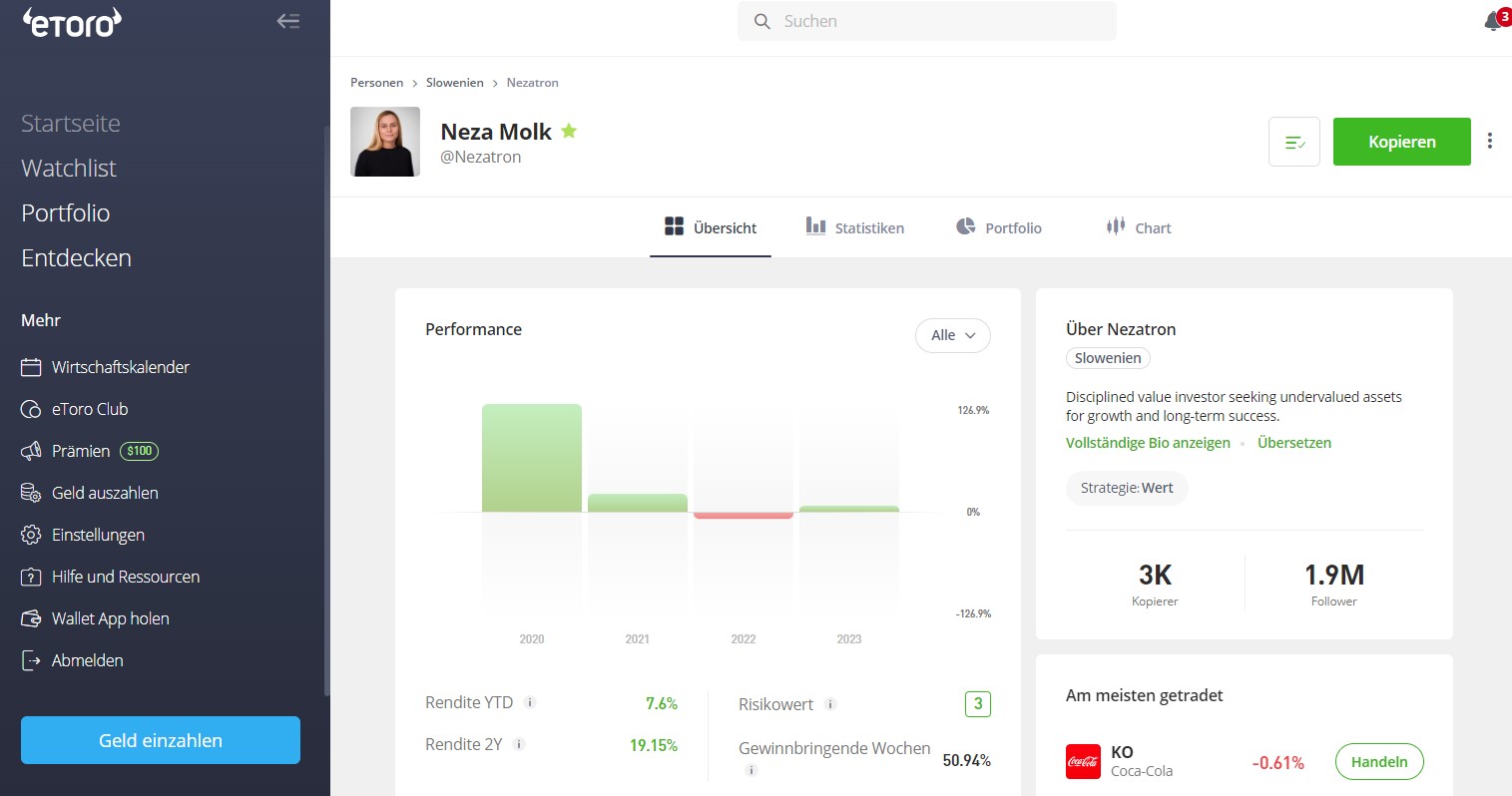Click the Übersetzen link
Viewport: 1512px width, 796px height.
[x=1294, y=443]
